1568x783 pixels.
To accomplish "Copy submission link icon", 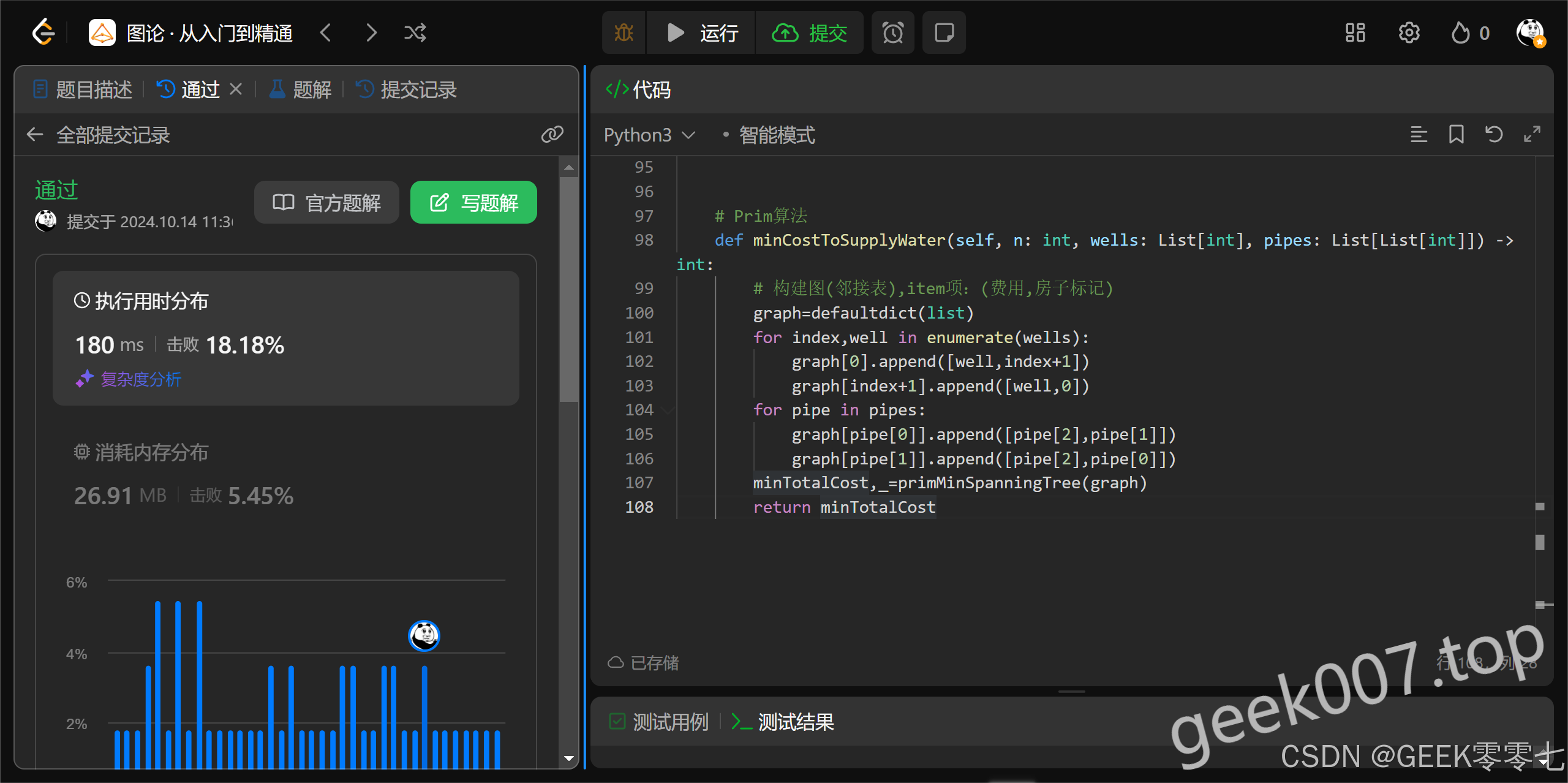I will point(552,134).
